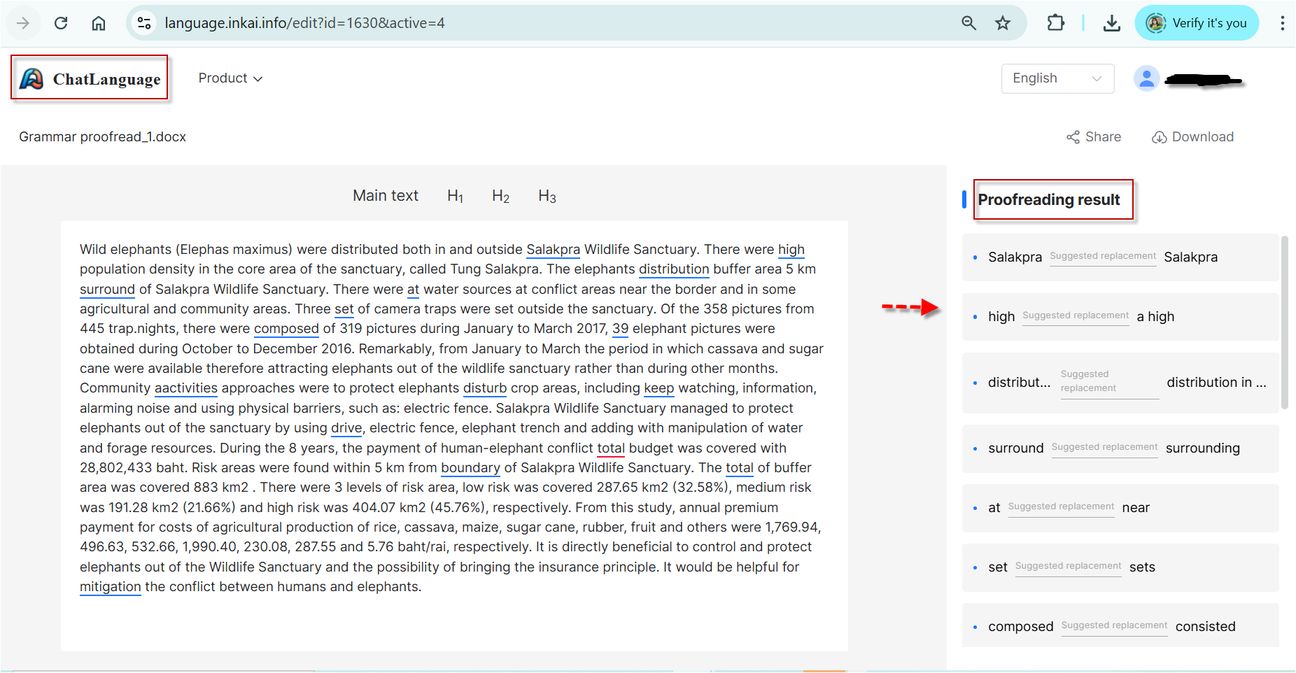The height and width of the screenshot is (673, 1296).
Task: Click the browser reload icon
Action: (x=61, y=23)
